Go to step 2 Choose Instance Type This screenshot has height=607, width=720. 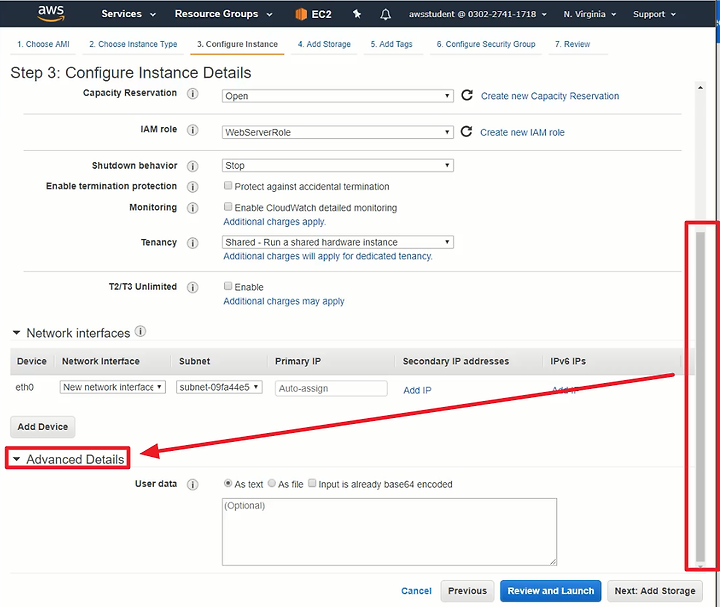coord(133,44)
